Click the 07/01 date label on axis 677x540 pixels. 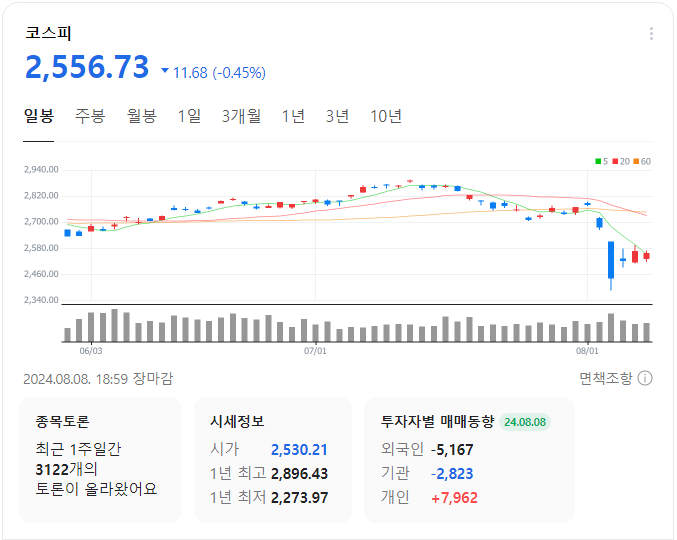click(x=315, y=351)
